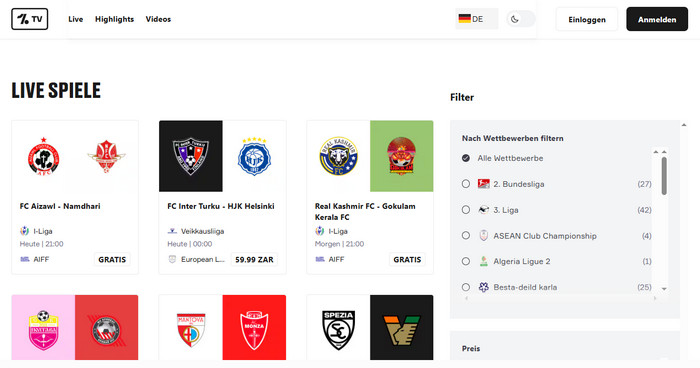
Task: Click GRATIS badge on Real Kashmir card
Action: coord(407,259)
